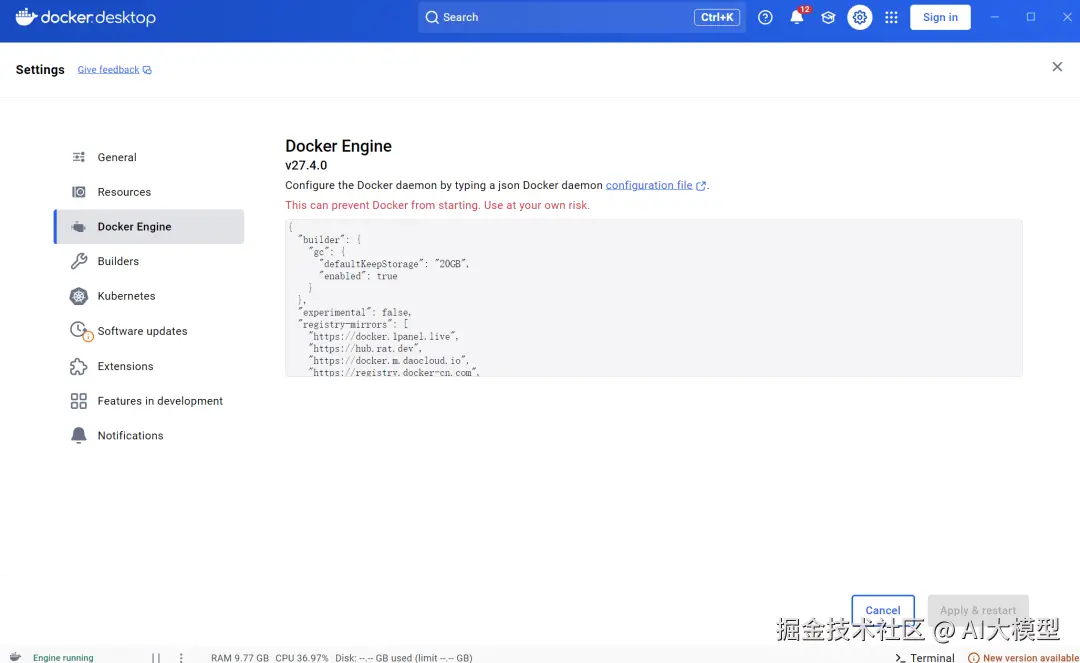Click the "enabled": true line
Image resolution: width=1080 pixels, height=663 pixels.
click(x=358, y=276)
